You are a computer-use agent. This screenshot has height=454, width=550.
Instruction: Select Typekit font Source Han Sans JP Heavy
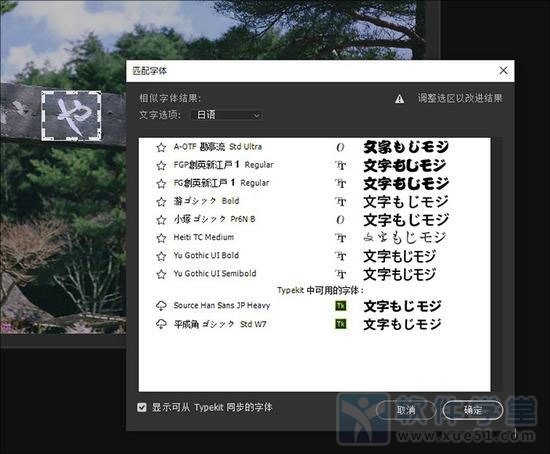tap(222, 306)
